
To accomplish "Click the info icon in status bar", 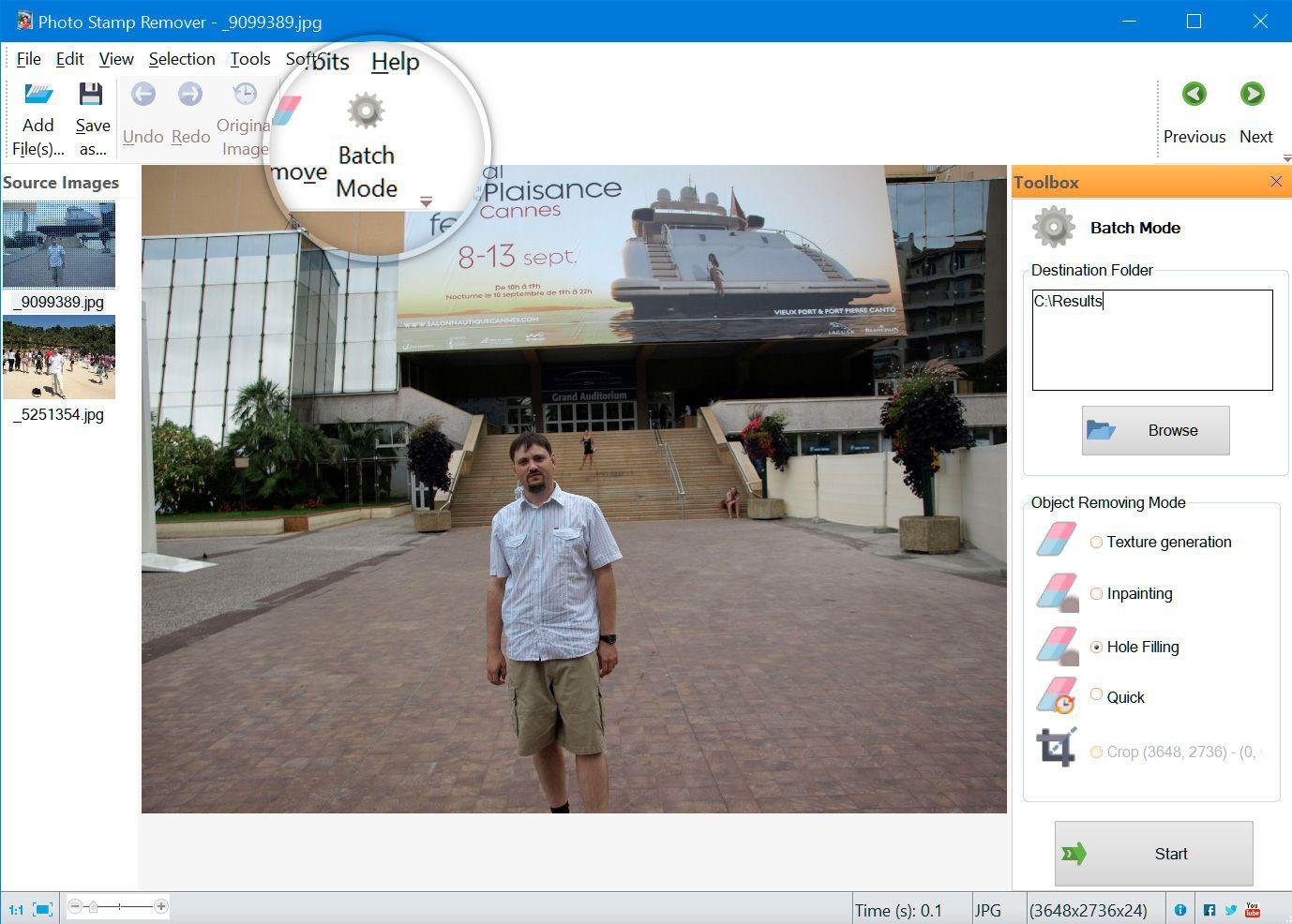I will 1180,910.
